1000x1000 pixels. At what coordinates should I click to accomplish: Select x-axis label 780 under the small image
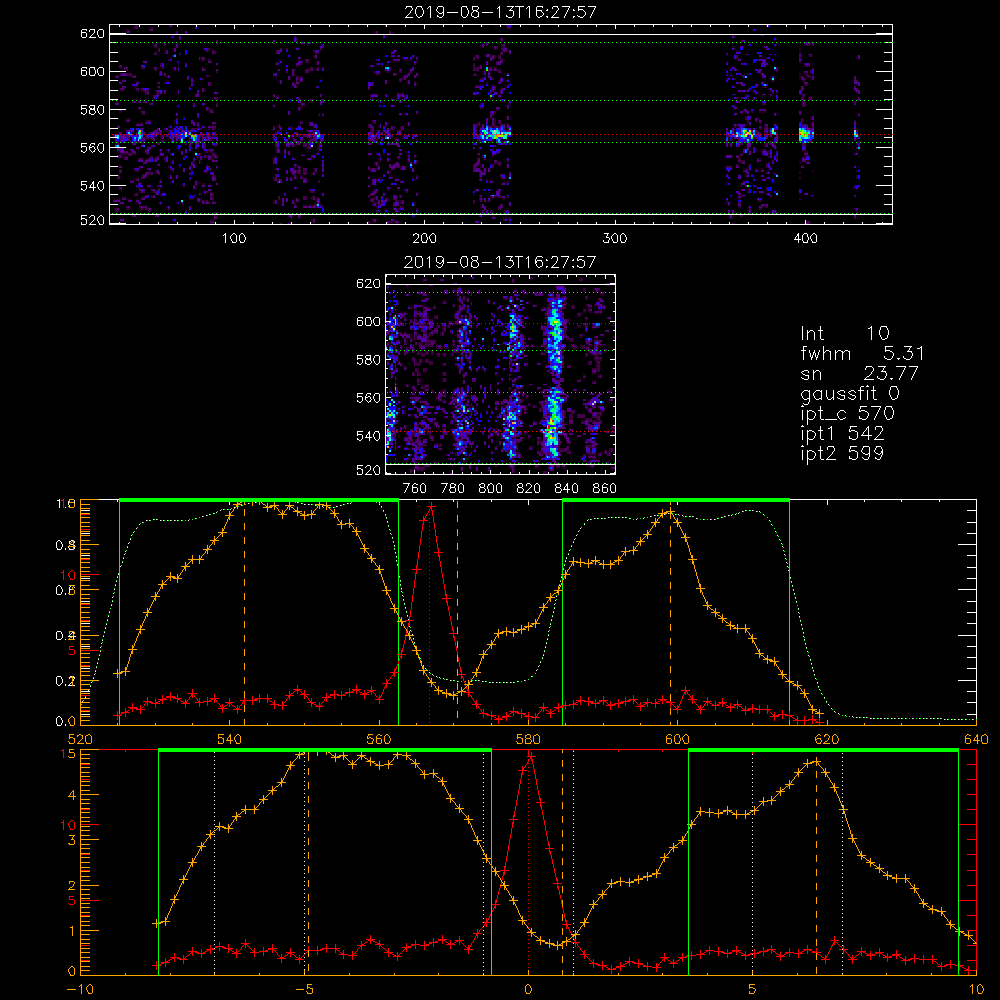[453, 489]
